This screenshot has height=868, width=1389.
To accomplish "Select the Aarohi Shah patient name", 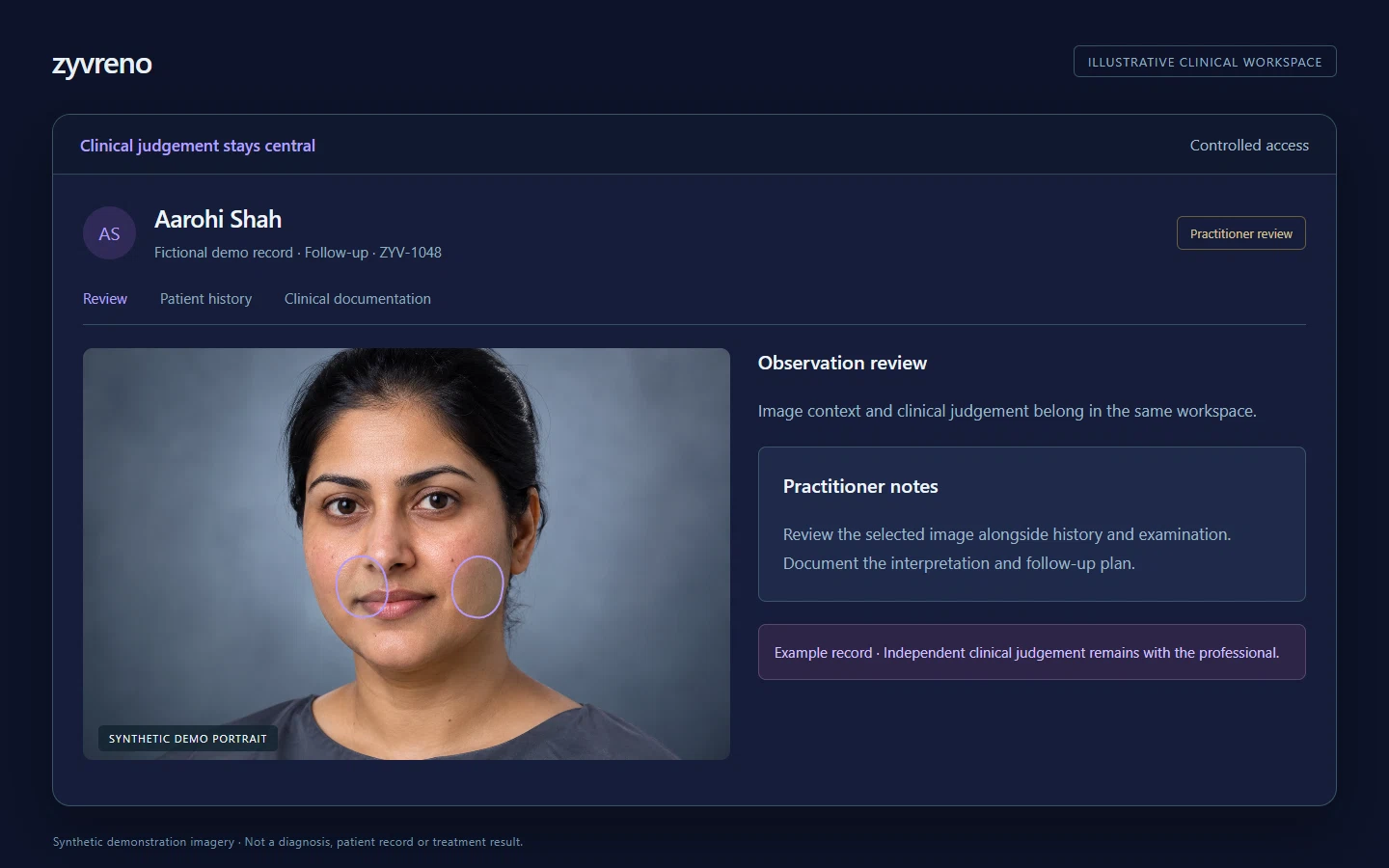I will click(218, 220).
